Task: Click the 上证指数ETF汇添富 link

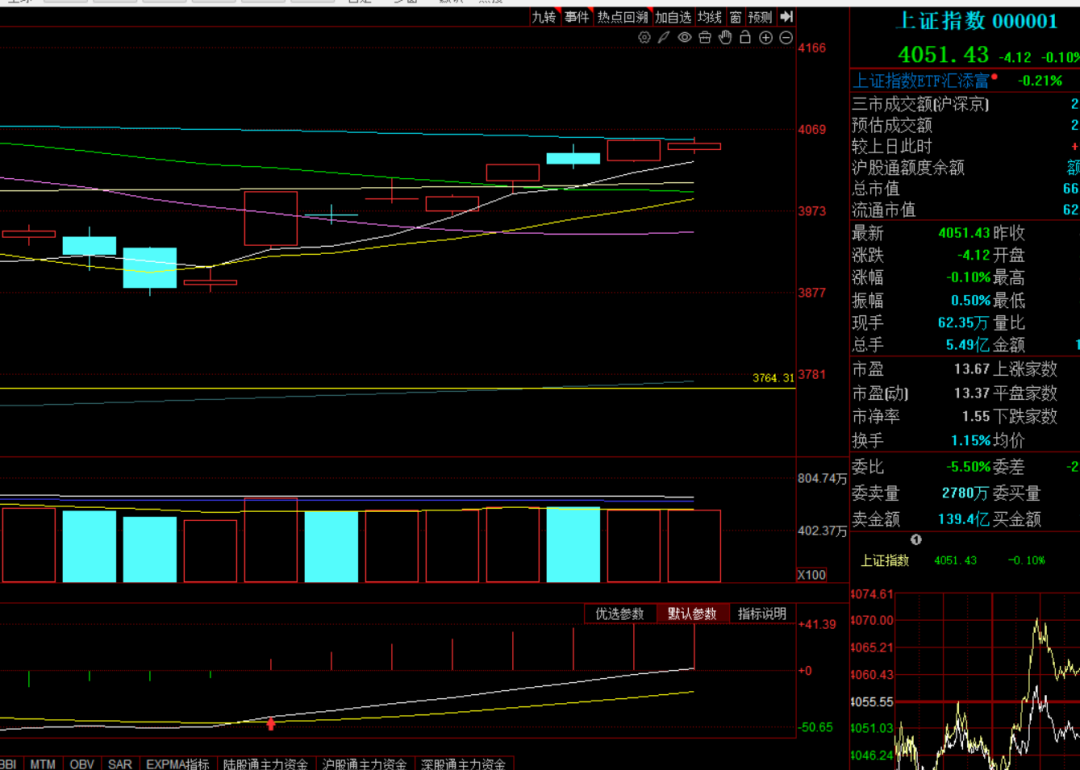Action: tap(920, 81)
